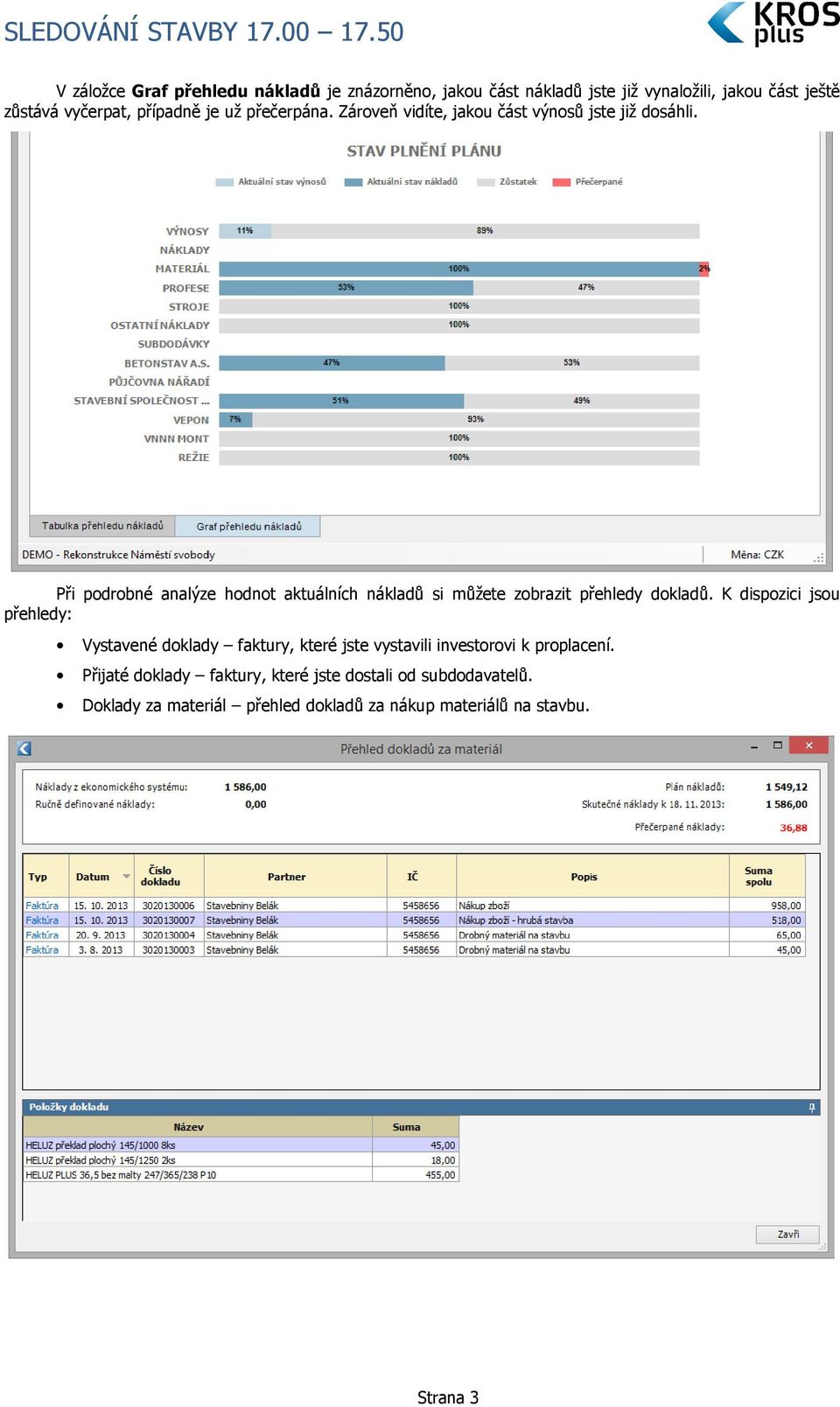Image resolution: width=840 pixels, height=1407 pixels.
Task: Maximize the Přehled dokladů za materiál window
Action: pos(778,745)
